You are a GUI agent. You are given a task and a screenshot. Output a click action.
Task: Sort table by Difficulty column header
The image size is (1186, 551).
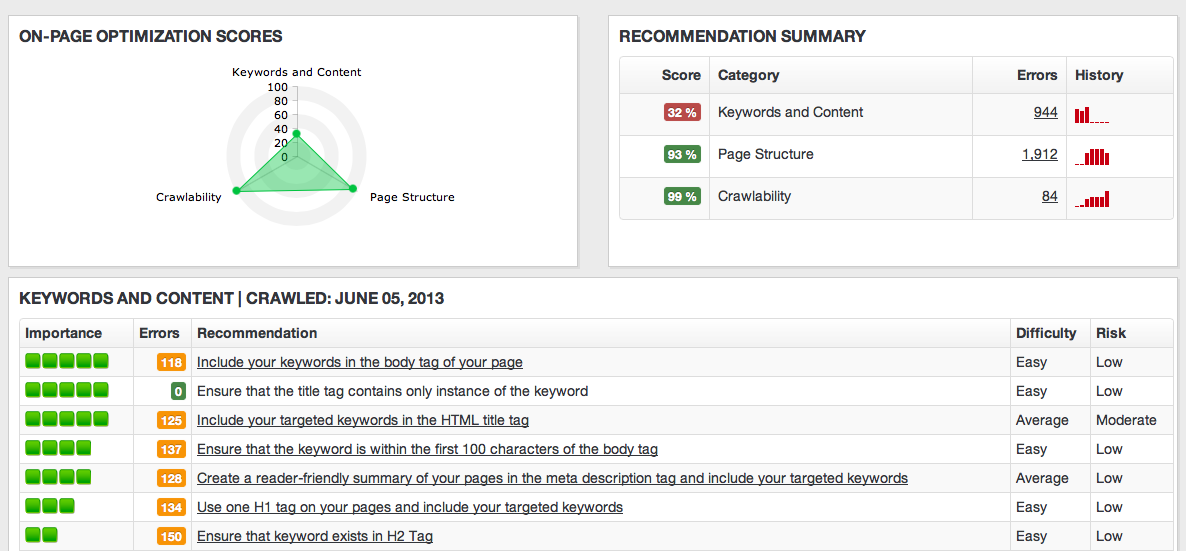(x=1045, y=334)
